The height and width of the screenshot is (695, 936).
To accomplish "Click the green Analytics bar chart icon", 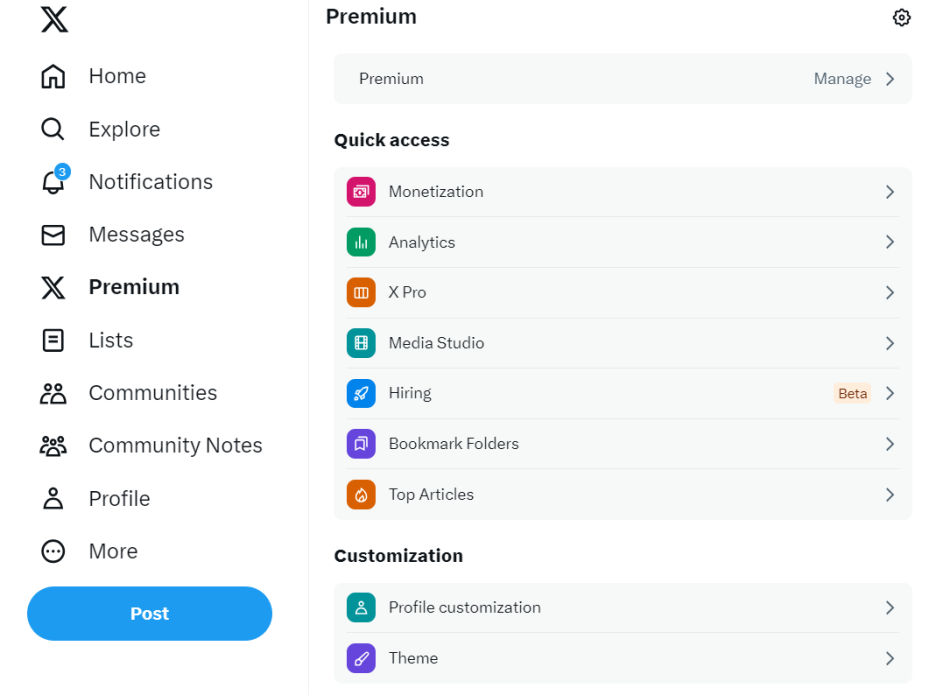I will [361, 242].
